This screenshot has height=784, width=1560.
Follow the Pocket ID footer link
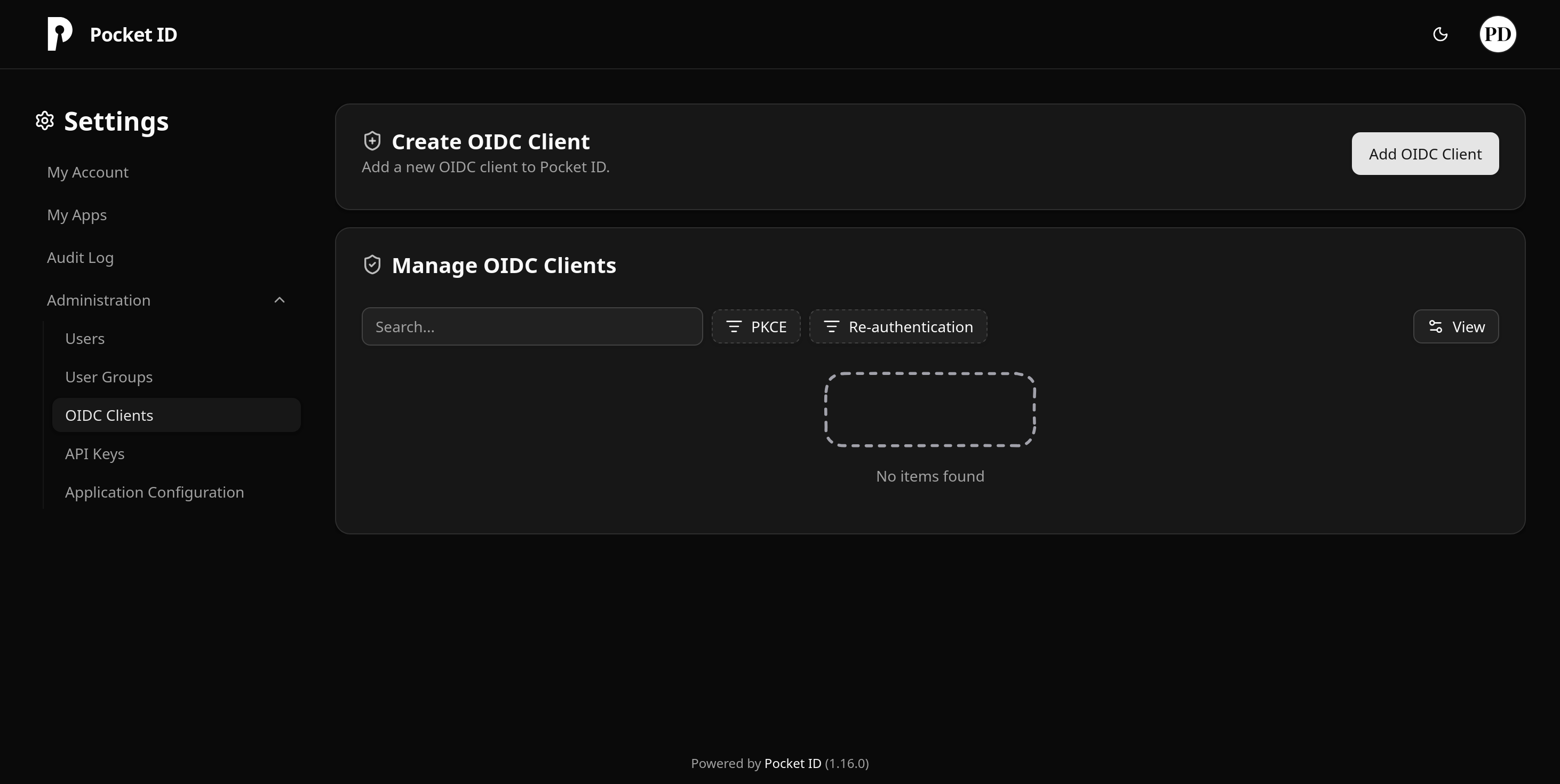793,763
